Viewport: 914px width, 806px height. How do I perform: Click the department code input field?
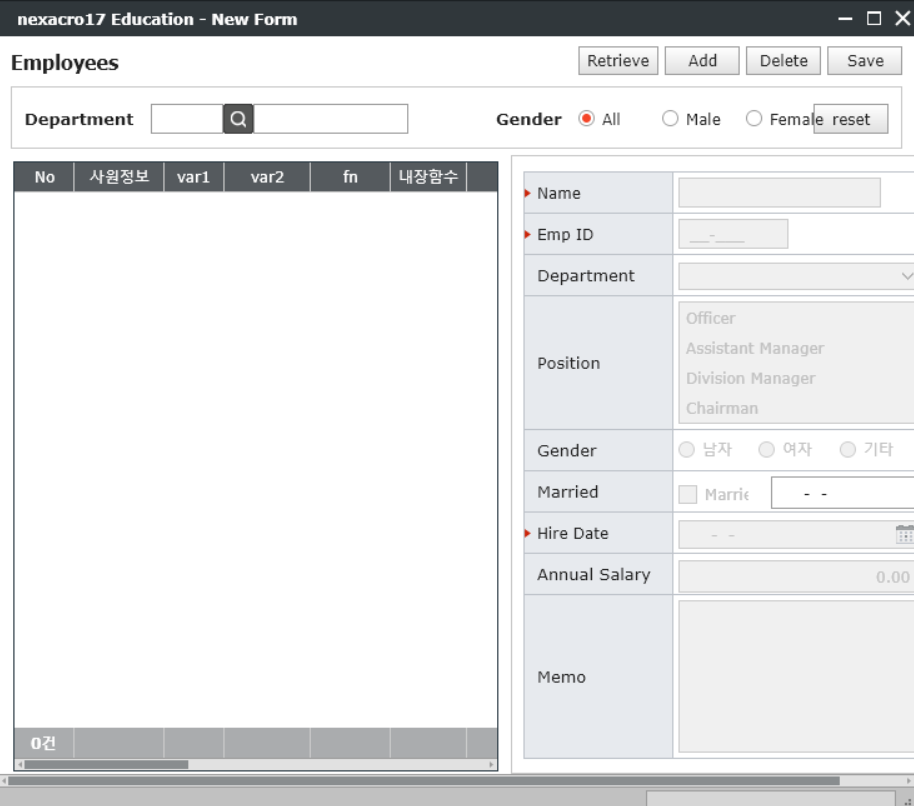coord(187,119)
